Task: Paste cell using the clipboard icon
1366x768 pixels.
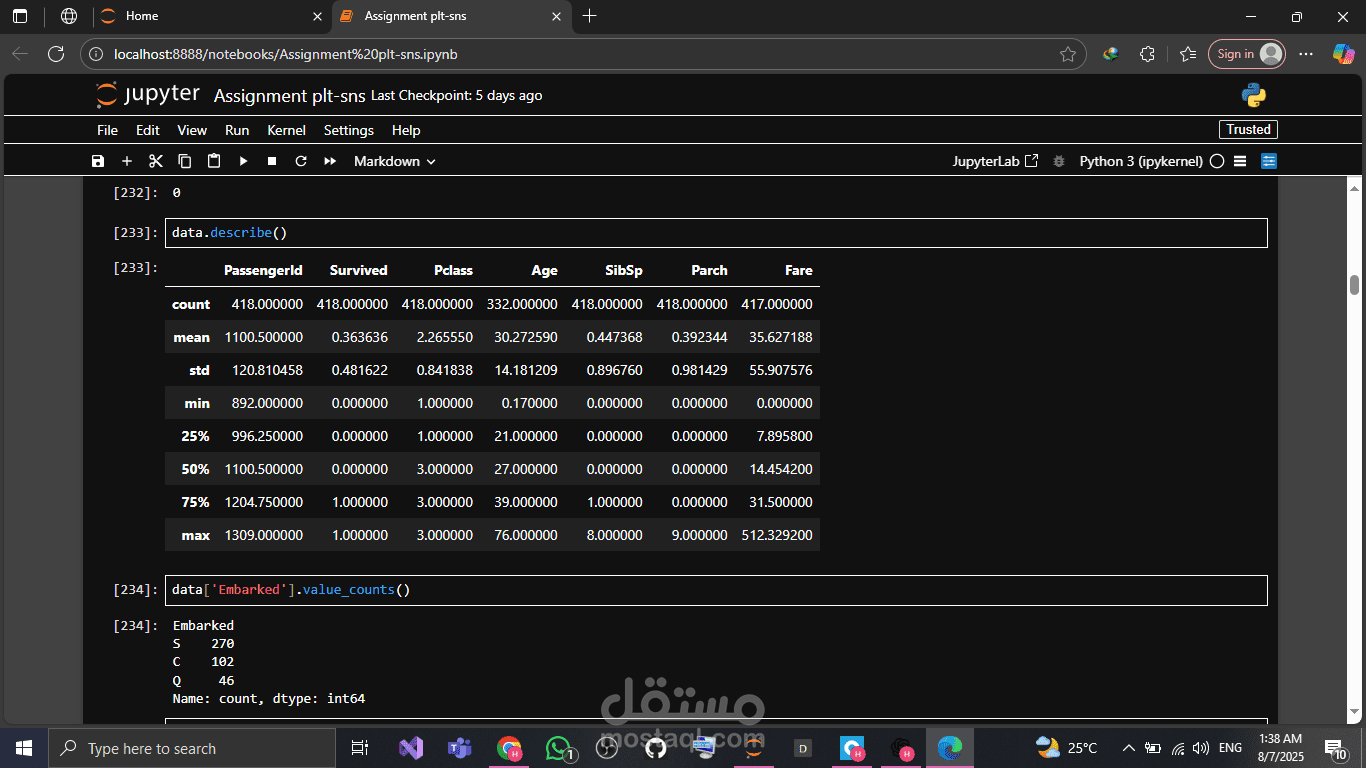Action: [x=214, y=161]
